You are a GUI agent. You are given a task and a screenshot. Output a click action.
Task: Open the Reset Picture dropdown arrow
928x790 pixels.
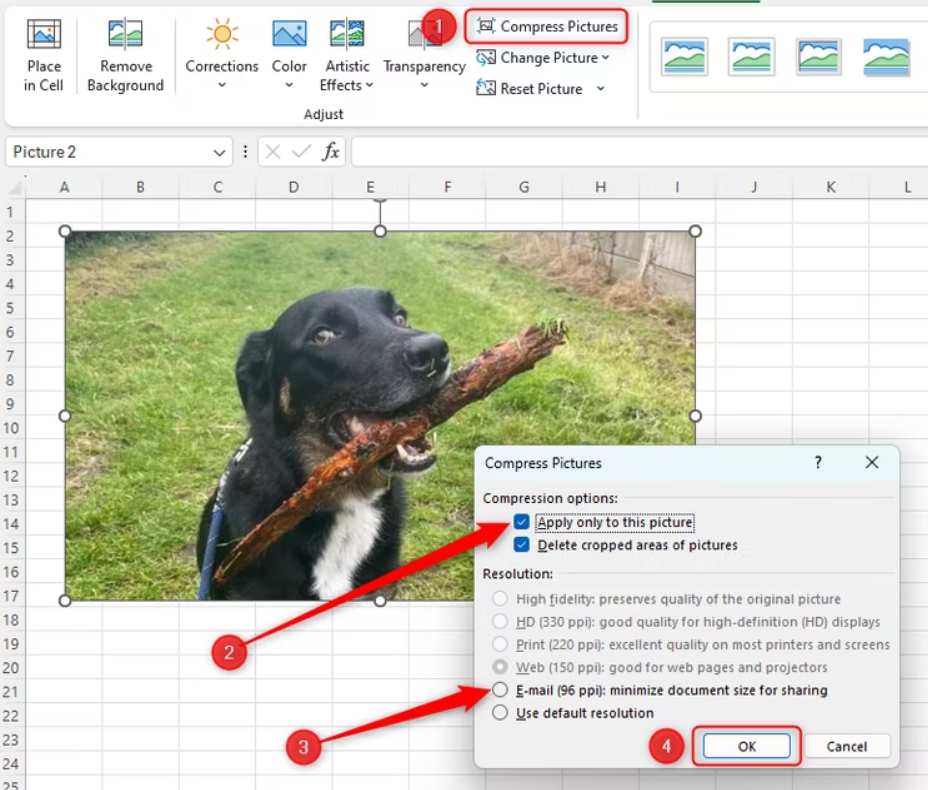(600, 88)
